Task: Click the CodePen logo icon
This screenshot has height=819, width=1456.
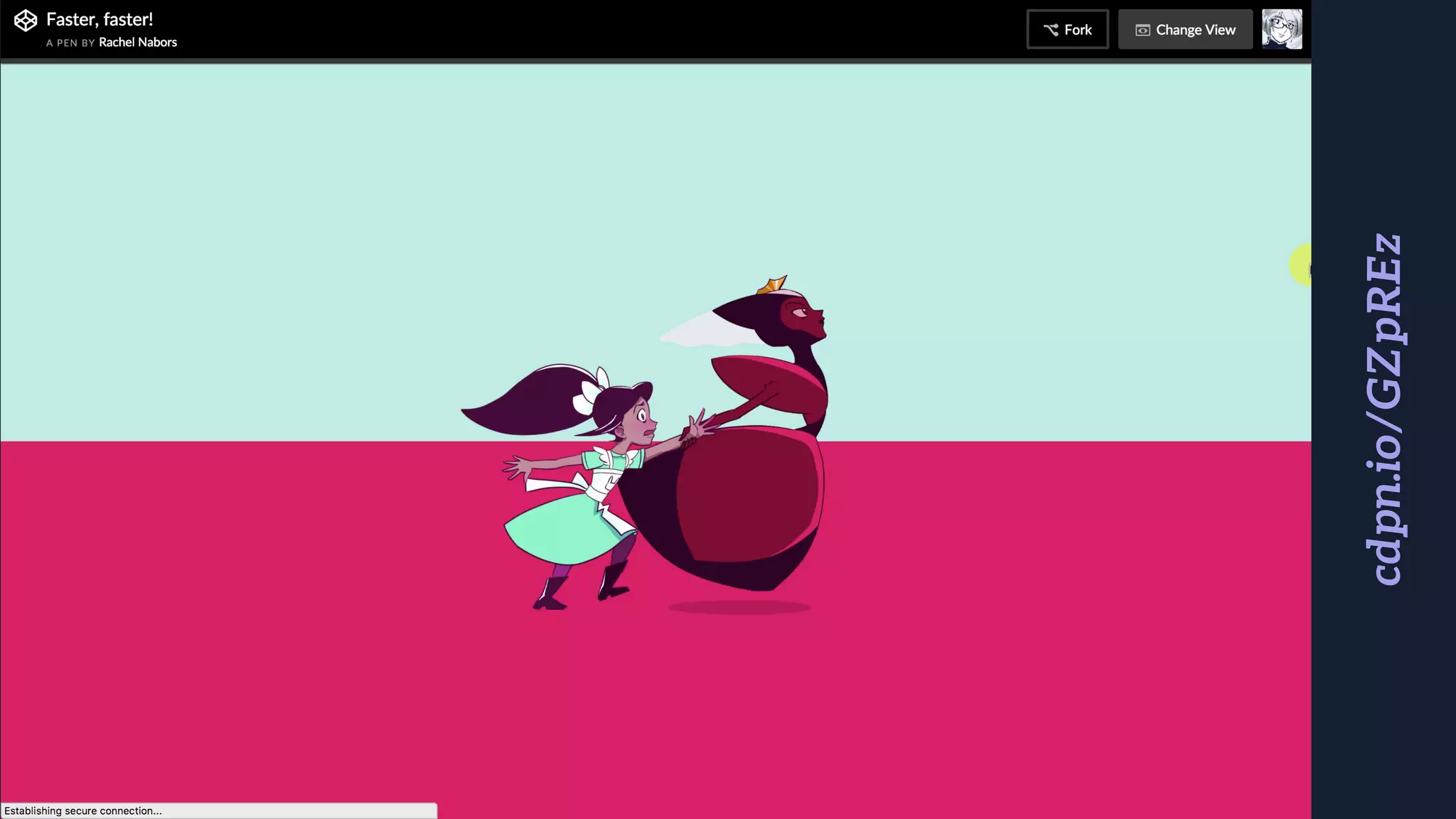Action: coord(26,21)
